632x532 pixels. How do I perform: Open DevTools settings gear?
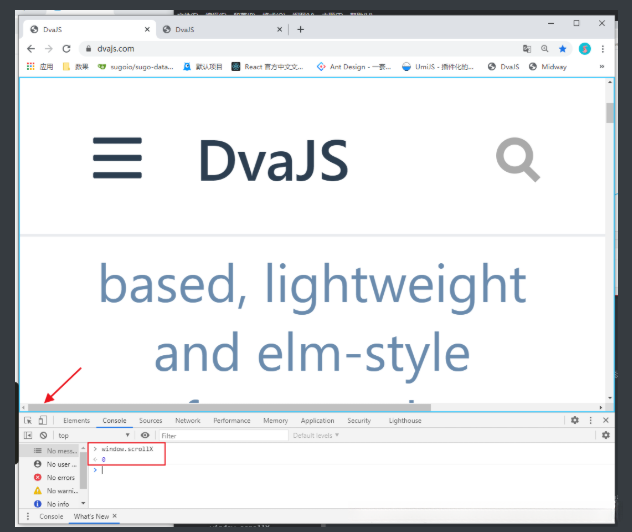[575, 420]
